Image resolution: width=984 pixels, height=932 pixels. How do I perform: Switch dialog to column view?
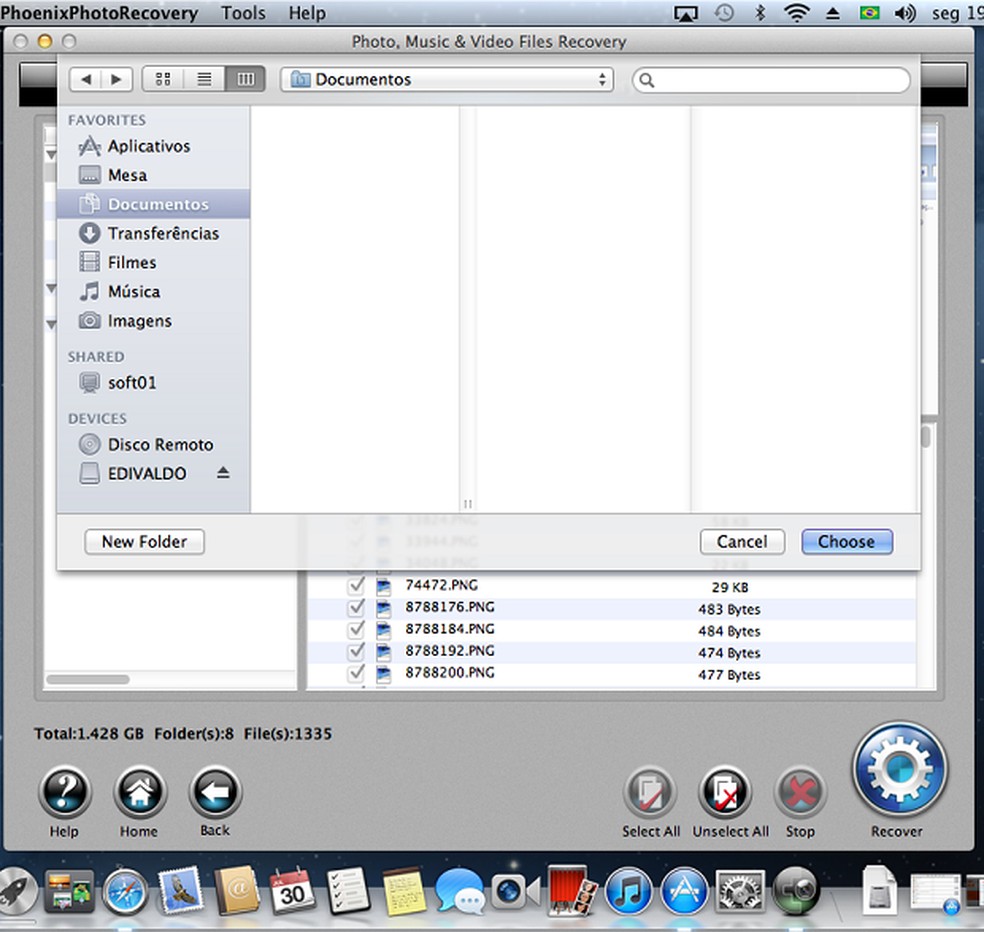point(245,79)
